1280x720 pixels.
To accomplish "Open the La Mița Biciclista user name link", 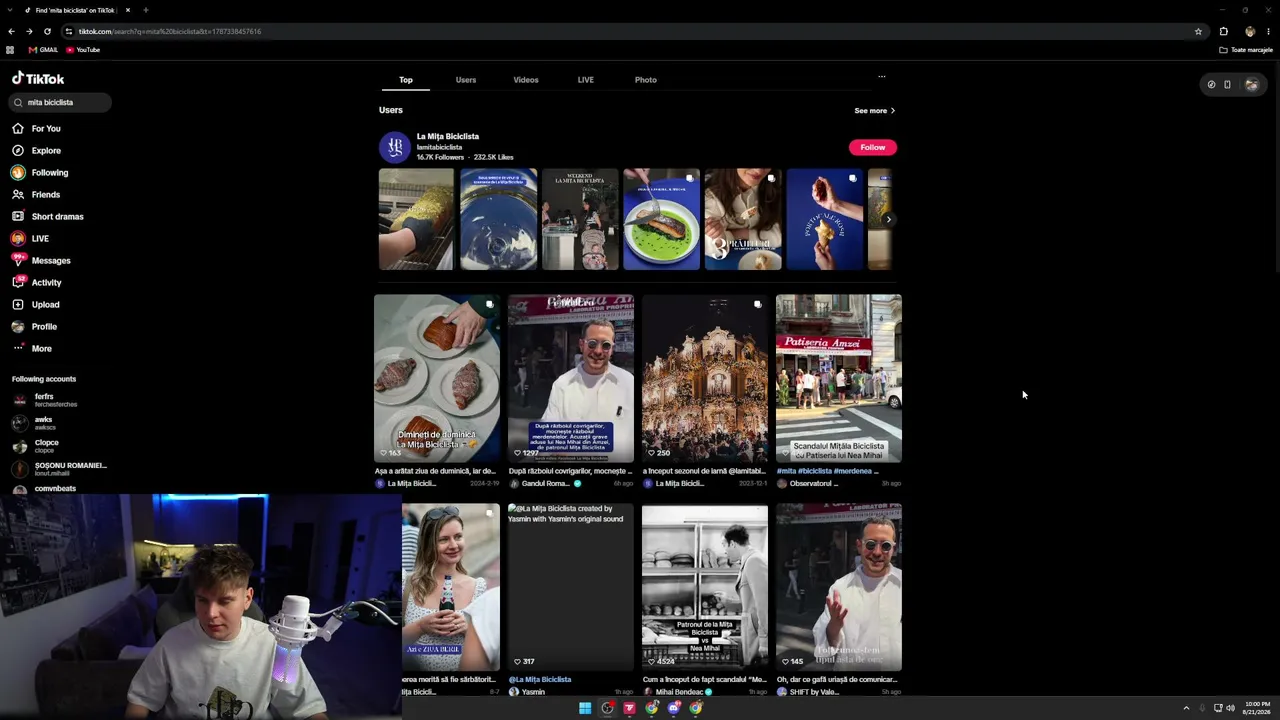I will pyautogui.click(x=448, y=136).
